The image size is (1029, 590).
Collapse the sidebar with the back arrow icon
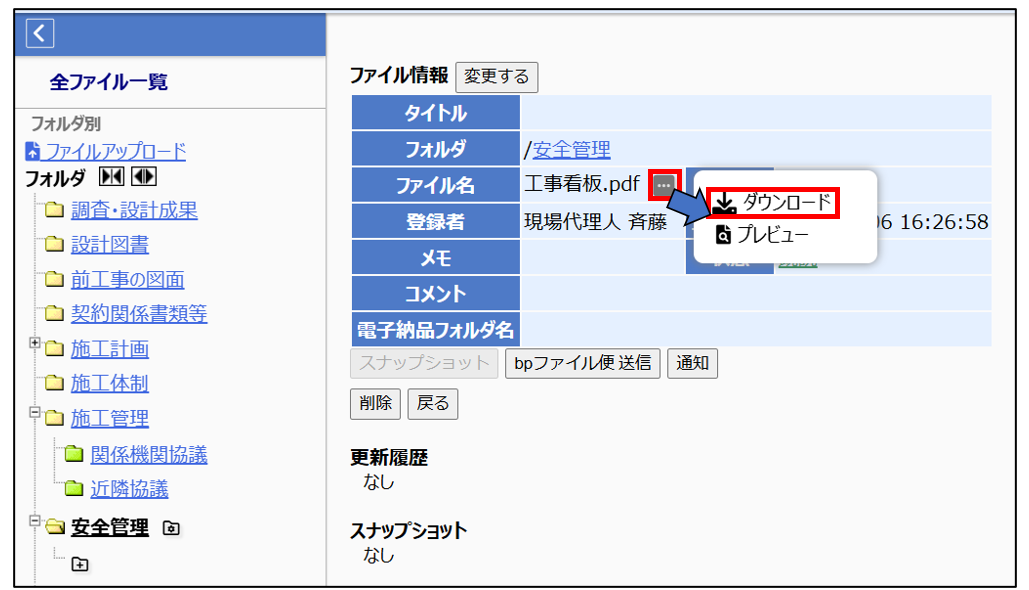click(40, 34)
